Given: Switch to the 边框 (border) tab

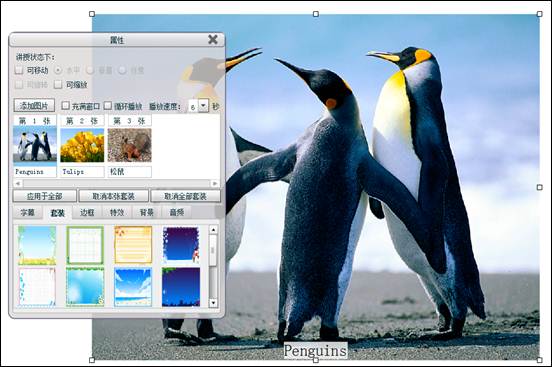Looking at the screenshot, I should pyautogui.click(x=87, y=212).
